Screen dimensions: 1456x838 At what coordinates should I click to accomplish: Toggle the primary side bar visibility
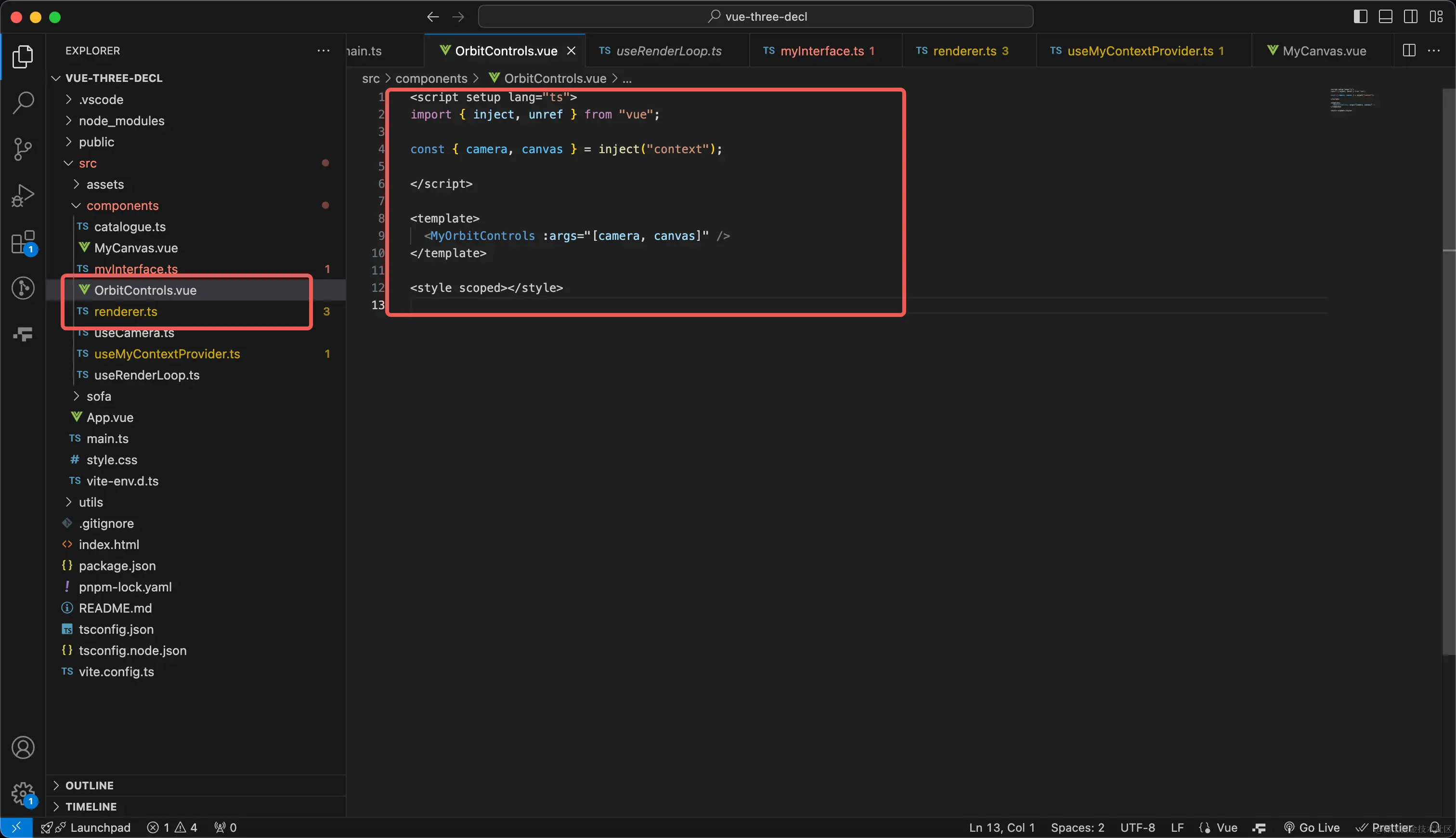tap(1361, 17)
